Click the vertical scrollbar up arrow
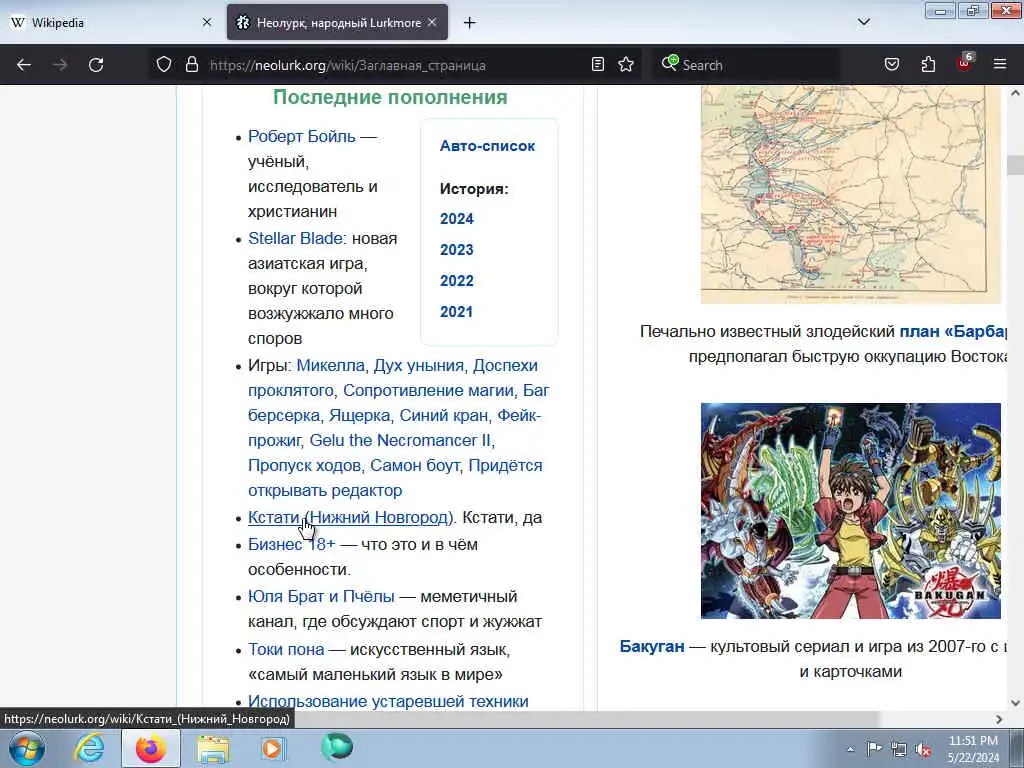1024x768 pixels. [1015, 93]
